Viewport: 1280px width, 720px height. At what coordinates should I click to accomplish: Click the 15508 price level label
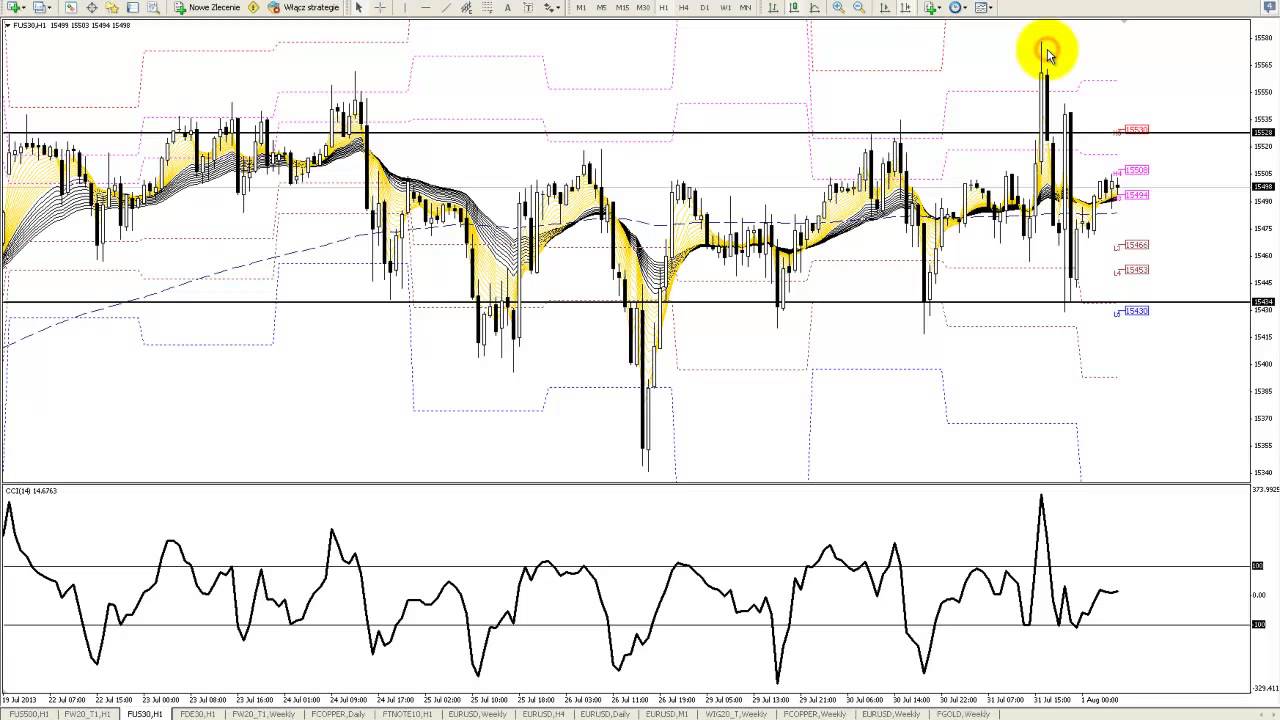click(1136, 170)
